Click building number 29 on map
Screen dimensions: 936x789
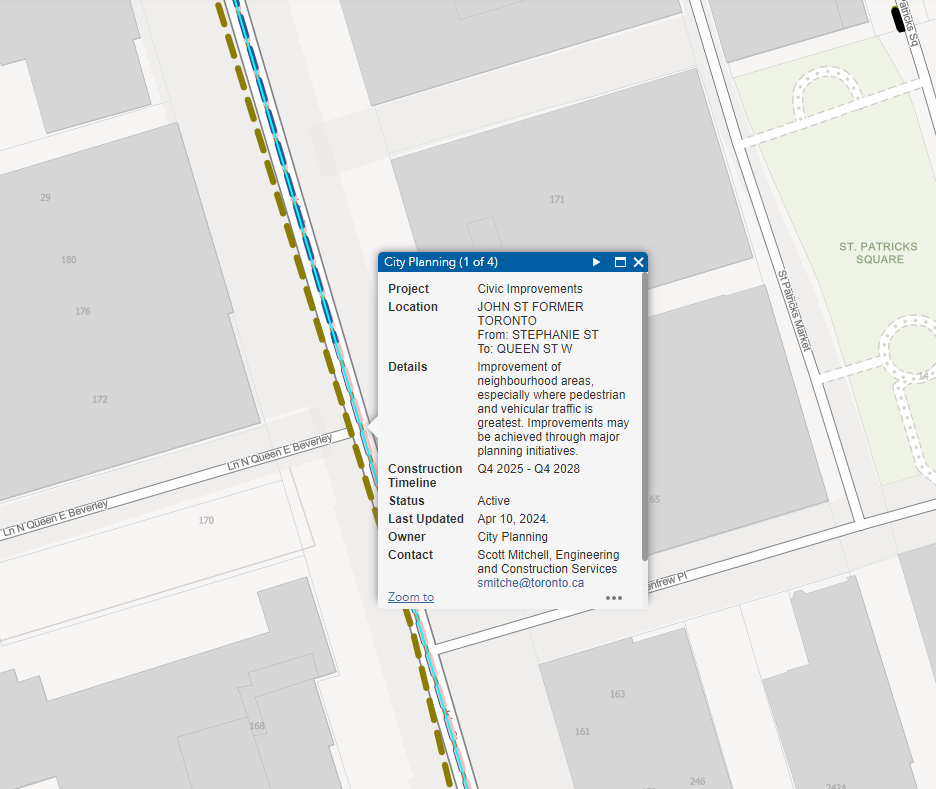click(x=45, y=197)
